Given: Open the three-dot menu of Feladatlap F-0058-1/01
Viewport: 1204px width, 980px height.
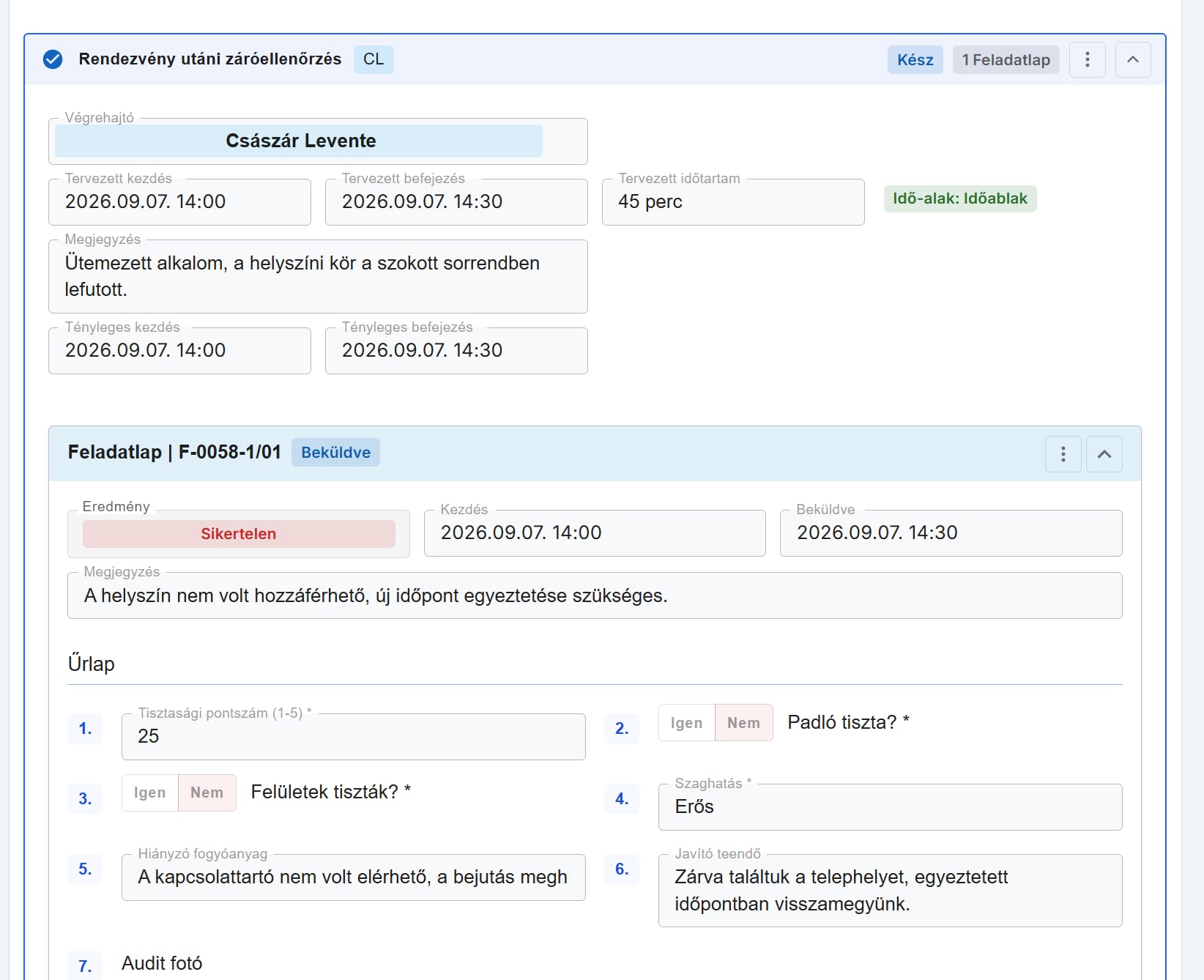Looking at the screenshot, I should point(1063,454).
